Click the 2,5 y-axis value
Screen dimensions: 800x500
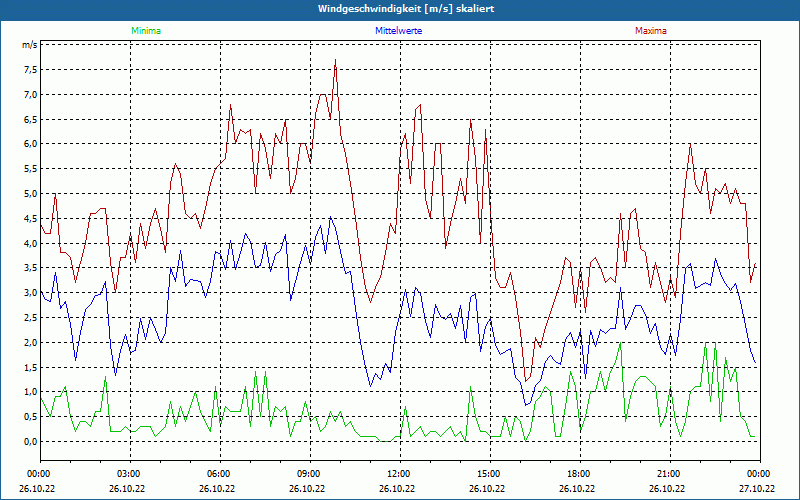[31, 318]
